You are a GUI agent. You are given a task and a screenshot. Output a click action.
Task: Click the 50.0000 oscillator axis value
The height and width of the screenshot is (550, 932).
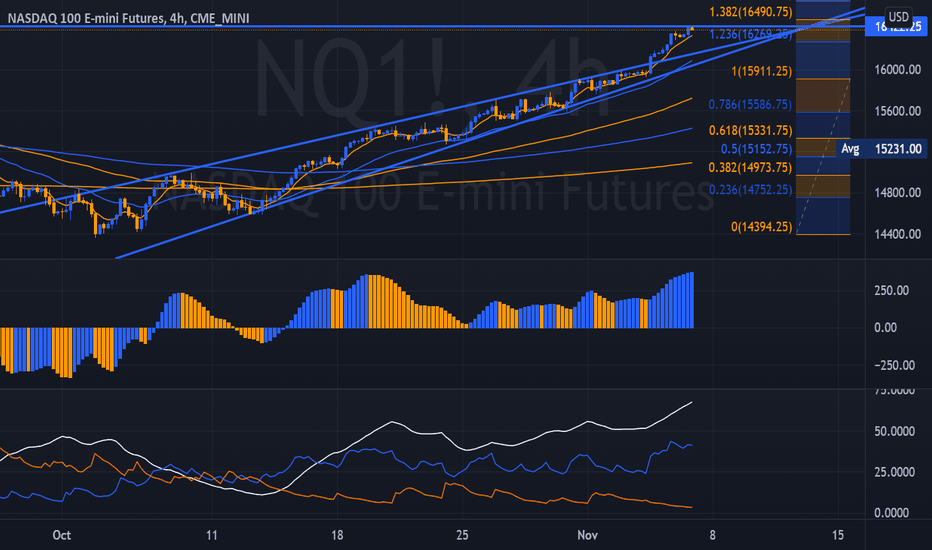pos(895,432)
